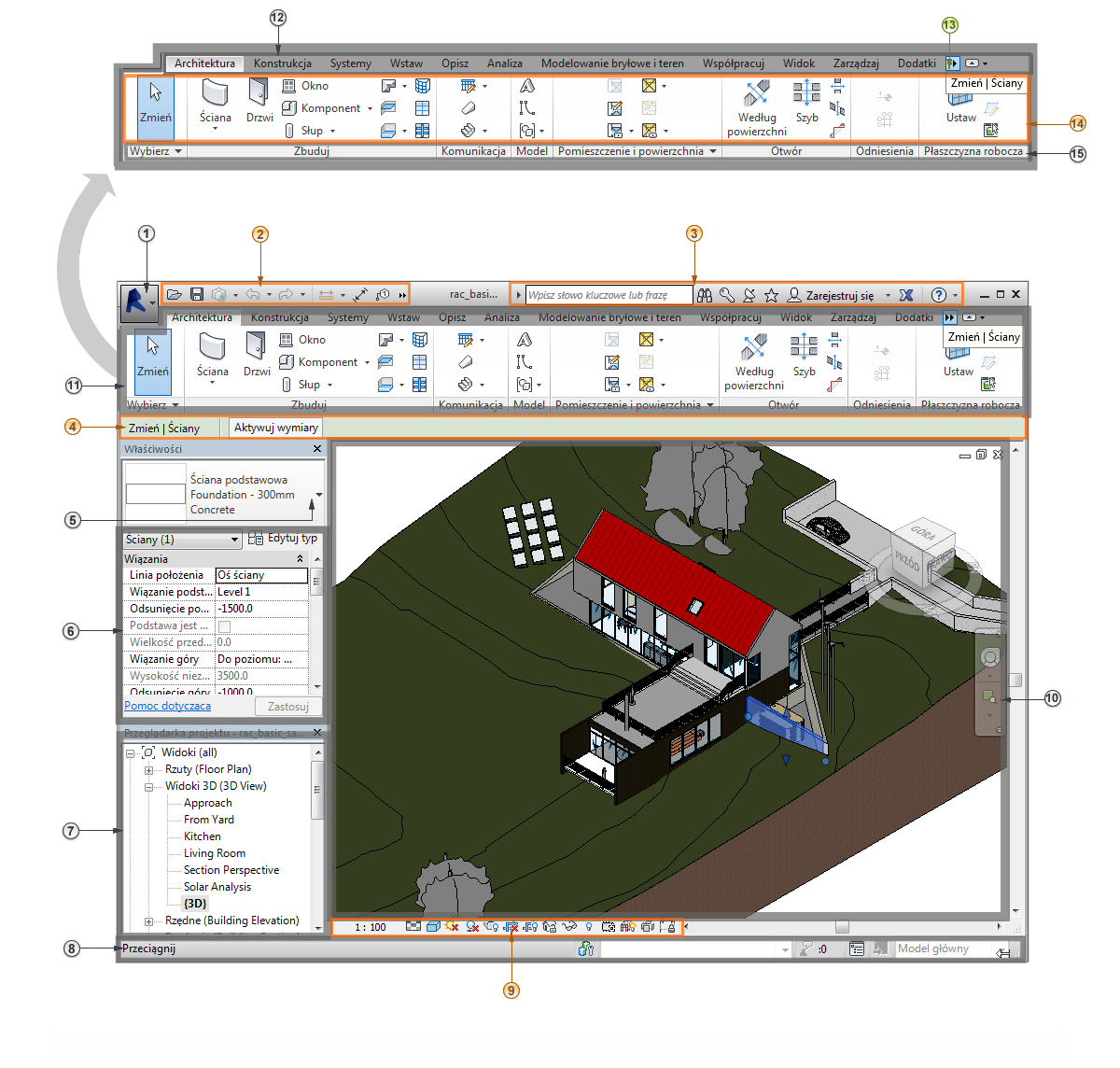Click the worksets icon in the status bar

(x=586, y=949)
